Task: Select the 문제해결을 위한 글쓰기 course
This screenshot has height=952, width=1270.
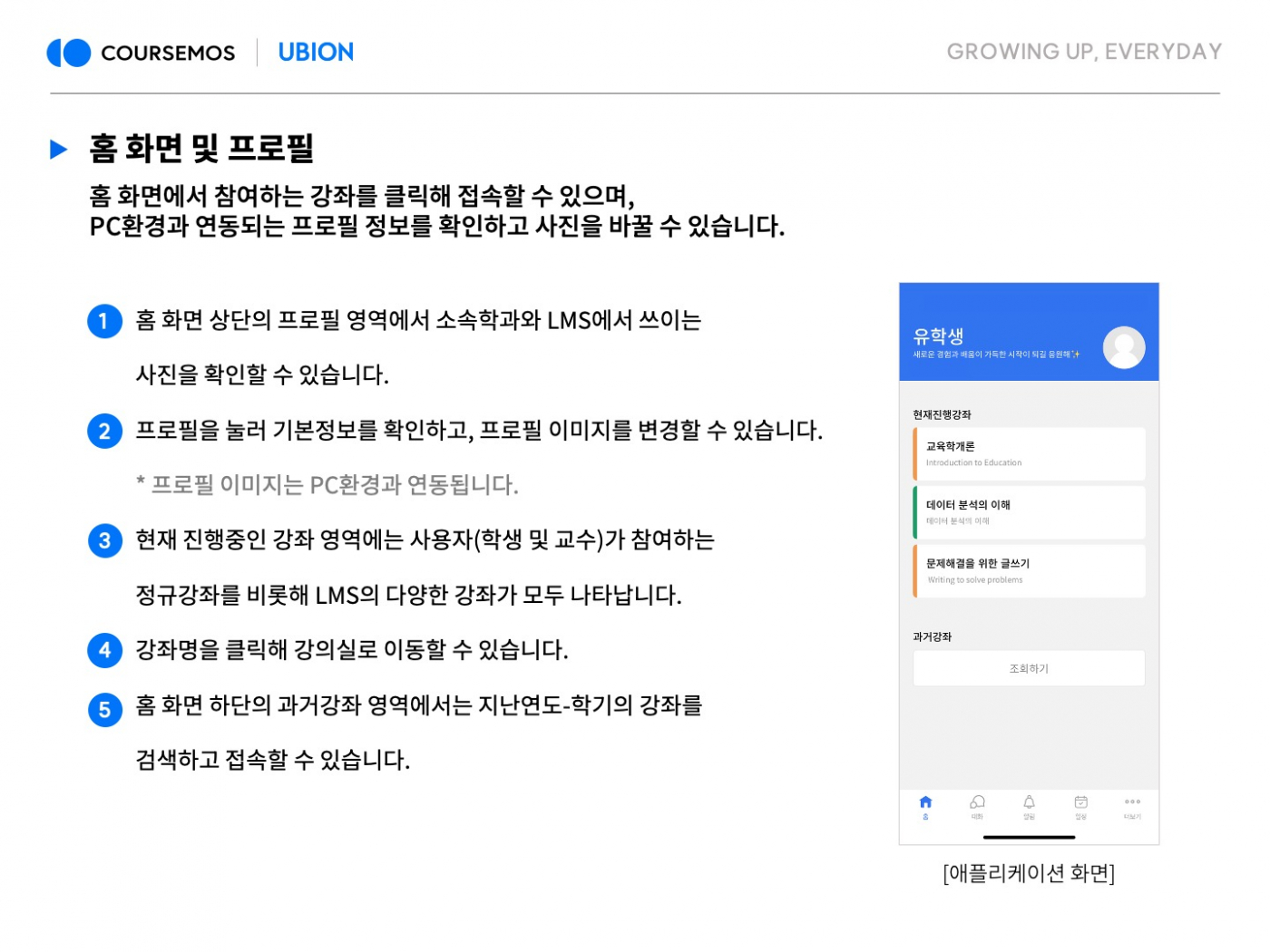Action: [1029, 571]
